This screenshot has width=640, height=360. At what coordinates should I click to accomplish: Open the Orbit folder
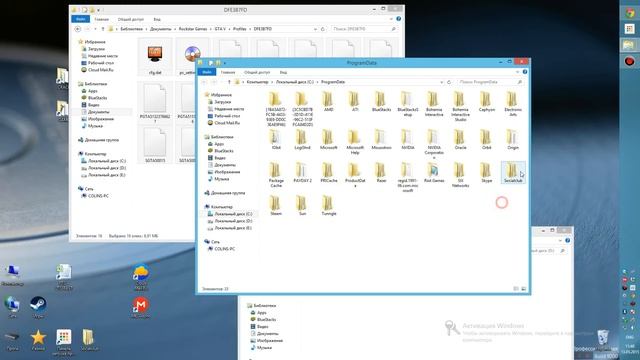click(487, 140)
